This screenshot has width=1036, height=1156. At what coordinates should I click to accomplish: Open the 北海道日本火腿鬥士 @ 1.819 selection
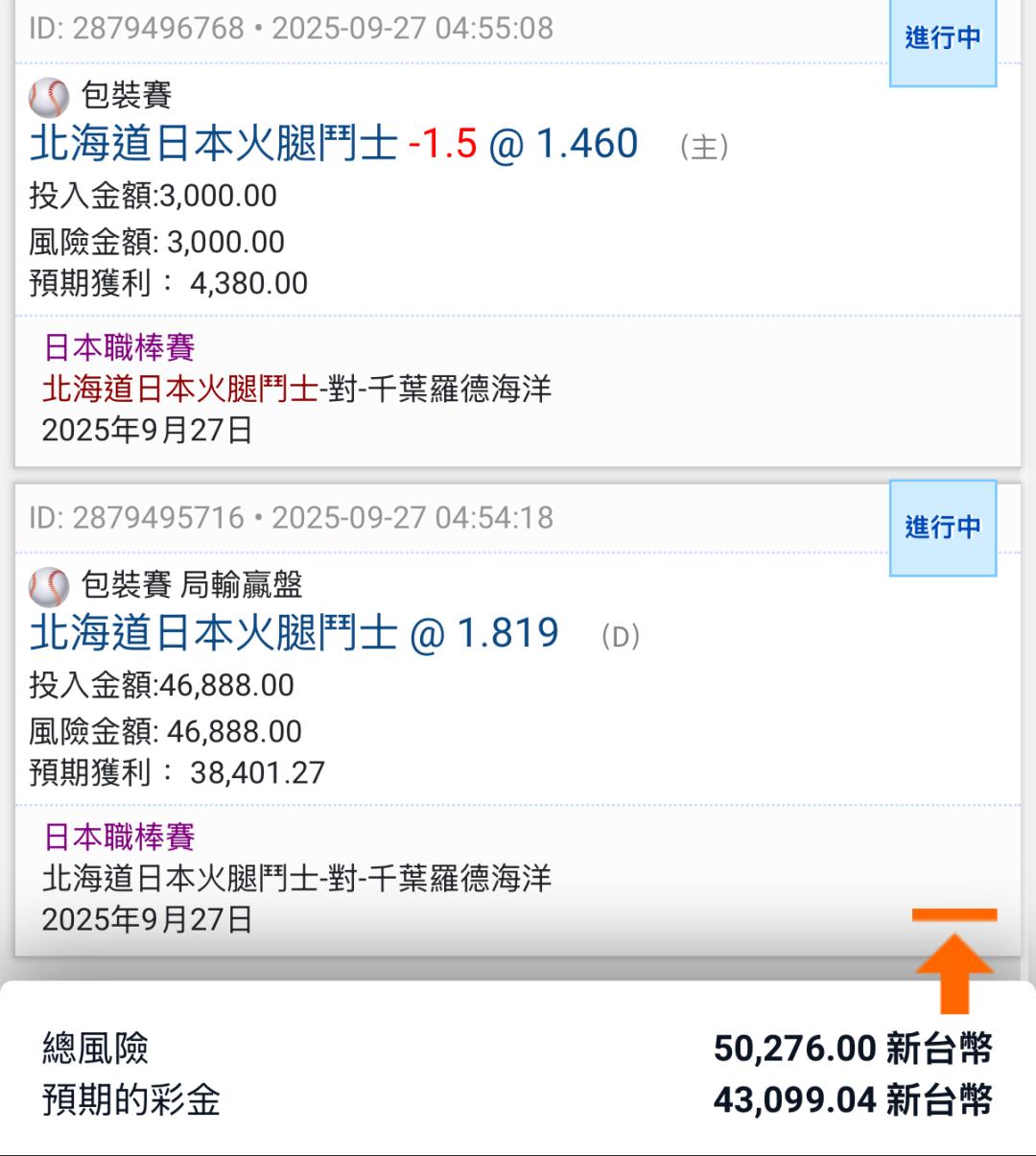tap(294, 633)
